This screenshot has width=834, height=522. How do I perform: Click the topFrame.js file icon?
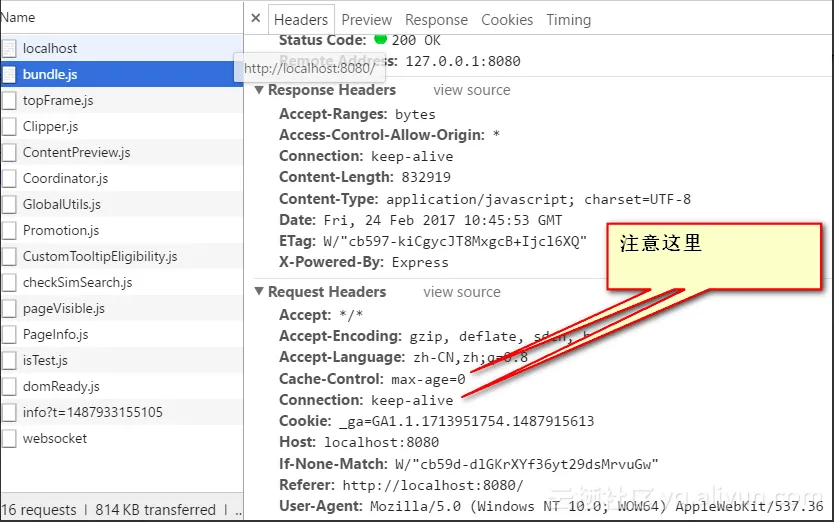tap(9, 101)
